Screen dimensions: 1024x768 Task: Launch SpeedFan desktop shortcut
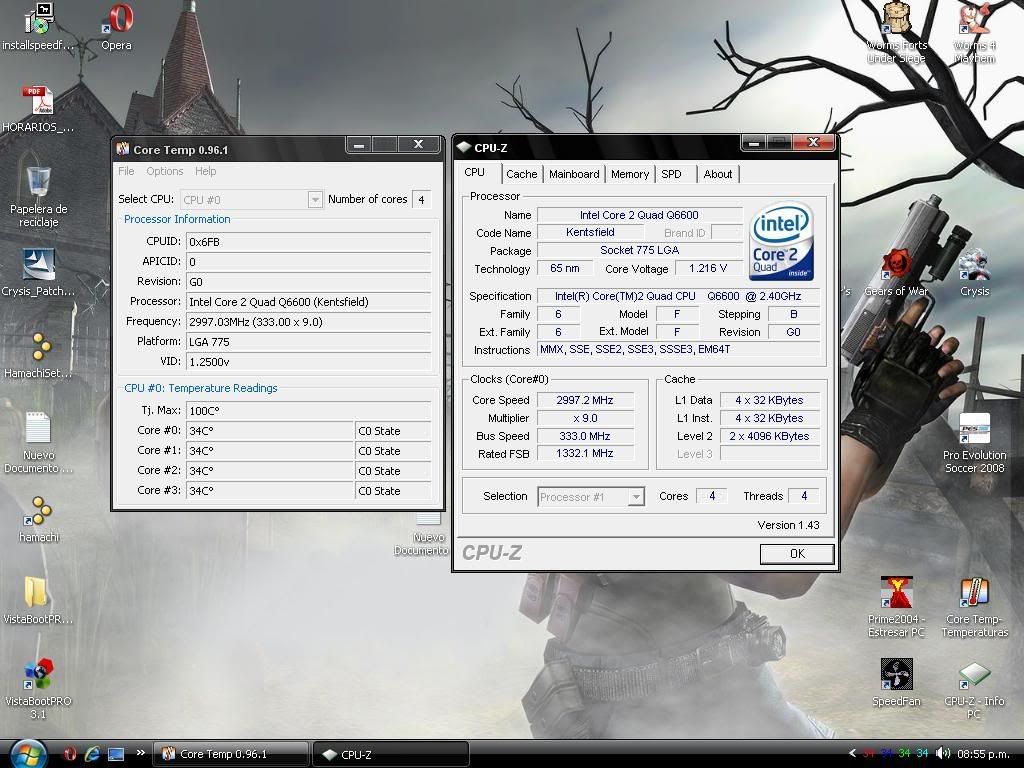pos(896,682)
